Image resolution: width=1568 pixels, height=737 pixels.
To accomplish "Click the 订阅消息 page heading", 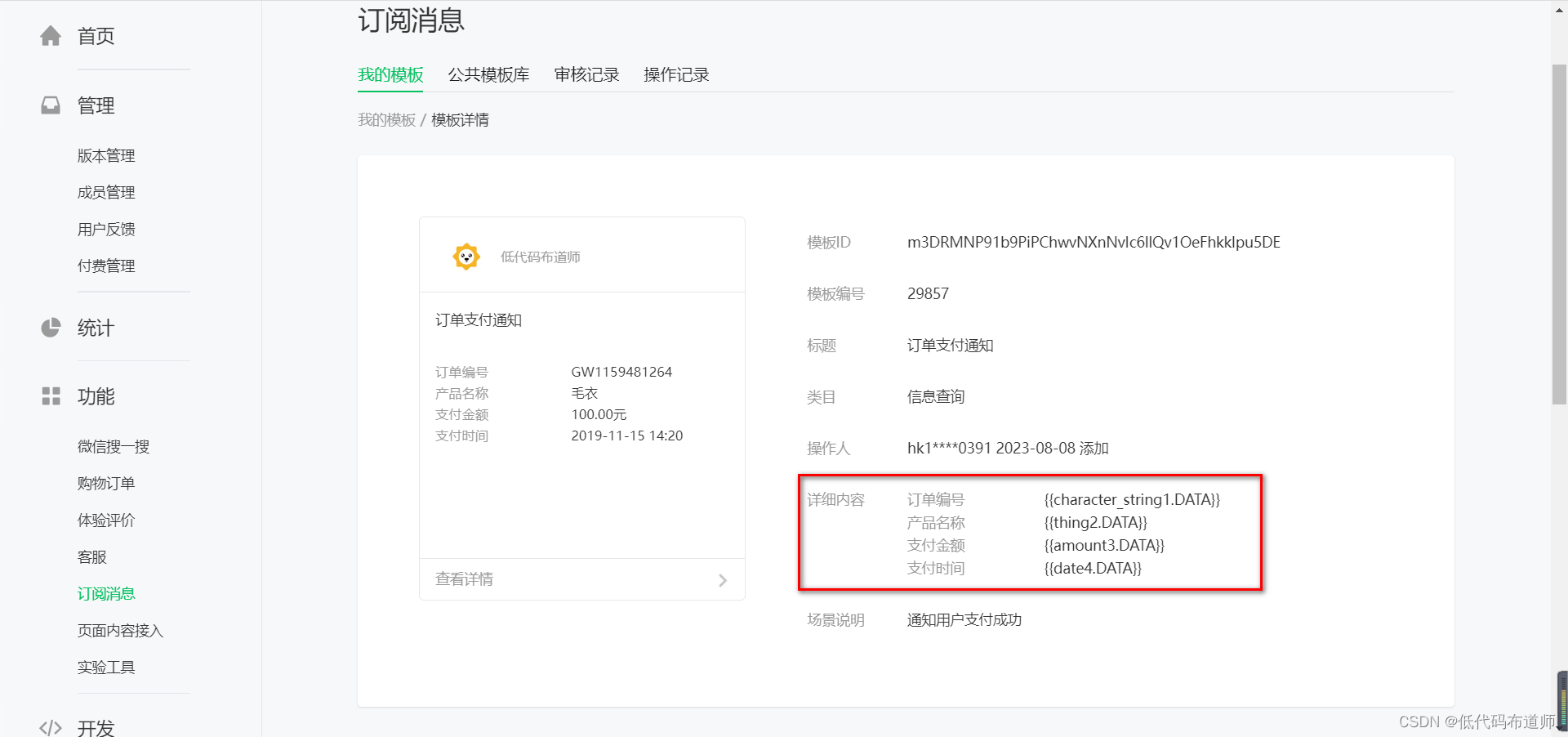I will click(411, 20).
